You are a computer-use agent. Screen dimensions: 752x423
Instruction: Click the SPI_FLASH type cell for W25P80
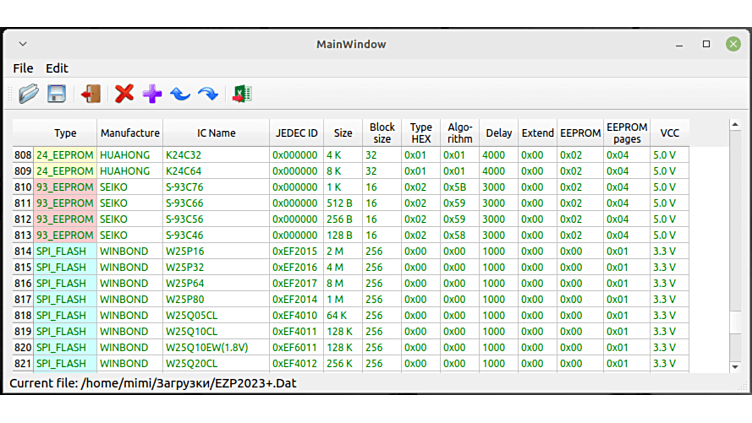pos(64,299)
